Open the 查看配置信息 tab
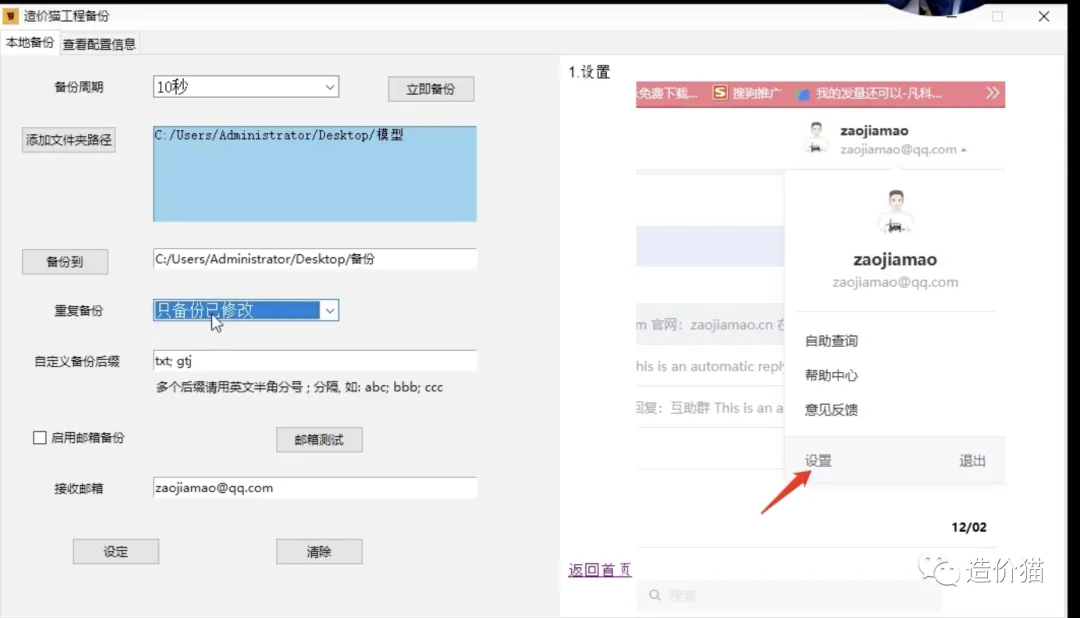Viewport: 1080px width, 618px height. click(x=99, y=44)
